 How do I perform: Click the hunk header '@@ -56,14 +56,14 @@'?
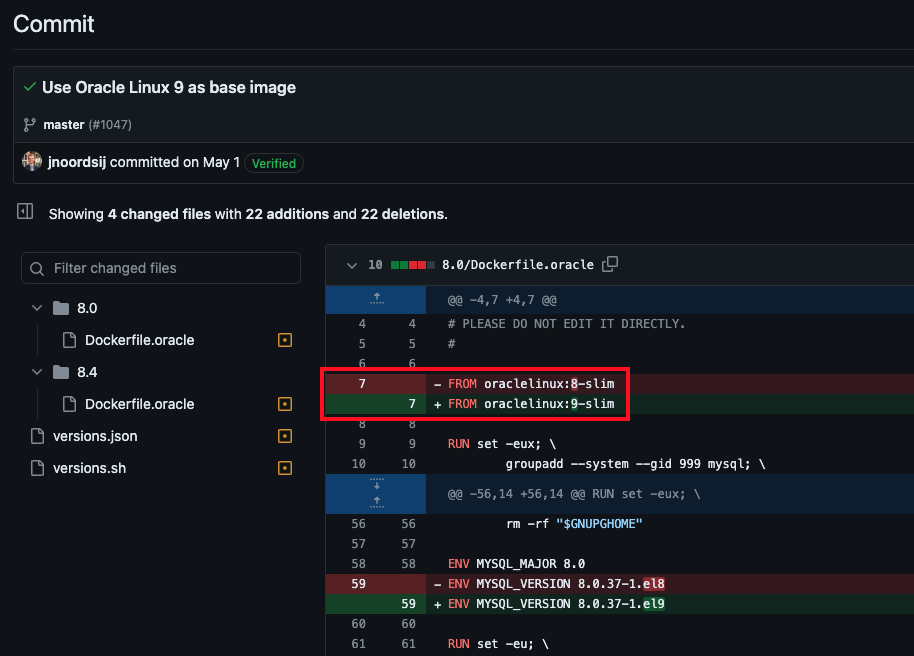pyautogui.click(x=574, y=494)
